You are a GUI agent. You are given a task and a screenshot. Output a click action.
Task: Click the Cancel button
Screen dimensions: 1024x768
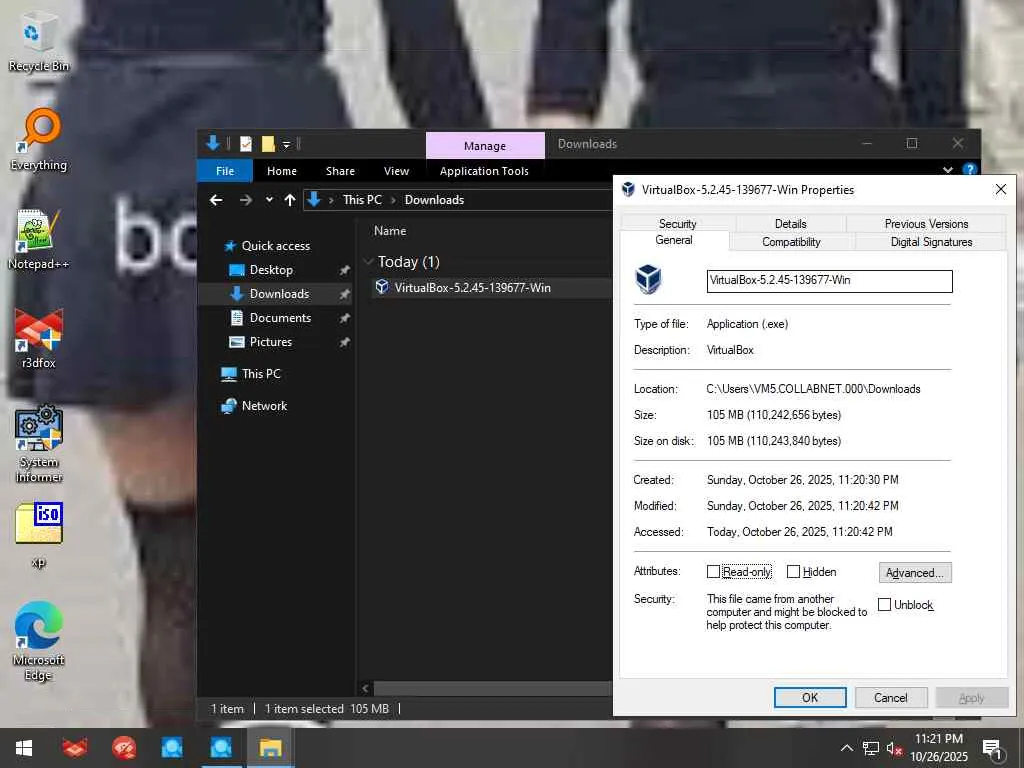pos(891,697)
